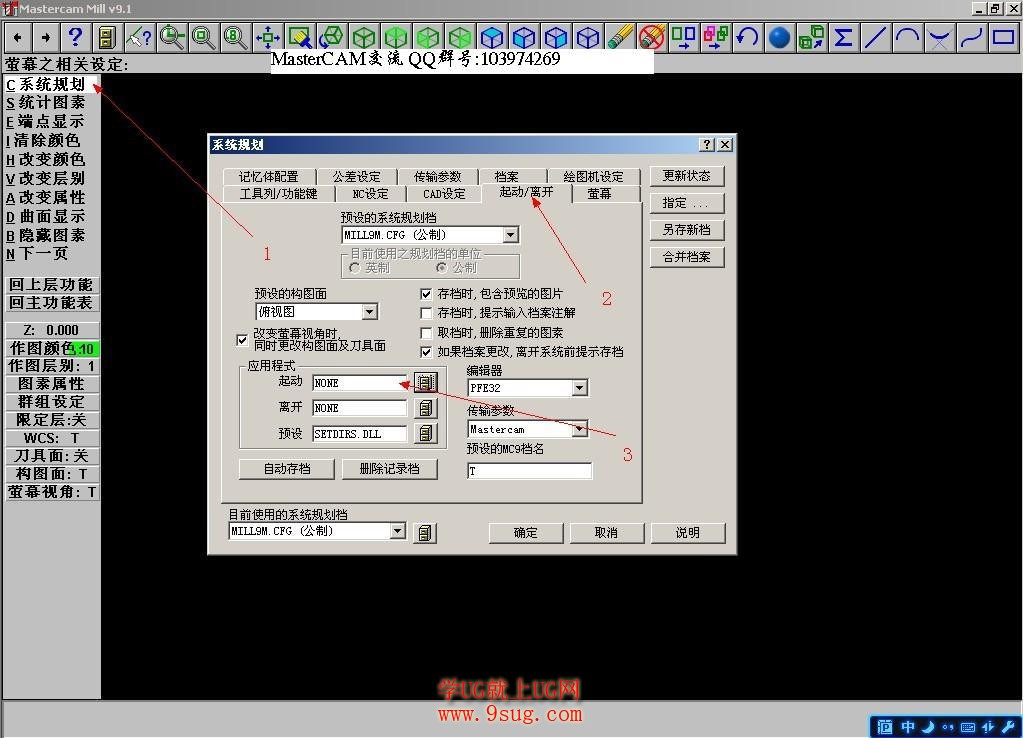Click the curved Undo arrow icon
Viewport: 1023px width, 738px height.
pos(748,37)
